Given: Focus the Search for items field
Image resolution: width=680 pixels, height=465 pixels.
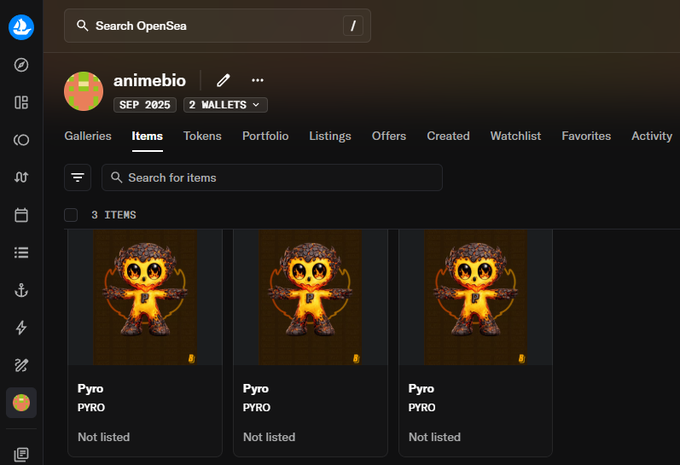Looking at the screenshot, I should [272, 177].
